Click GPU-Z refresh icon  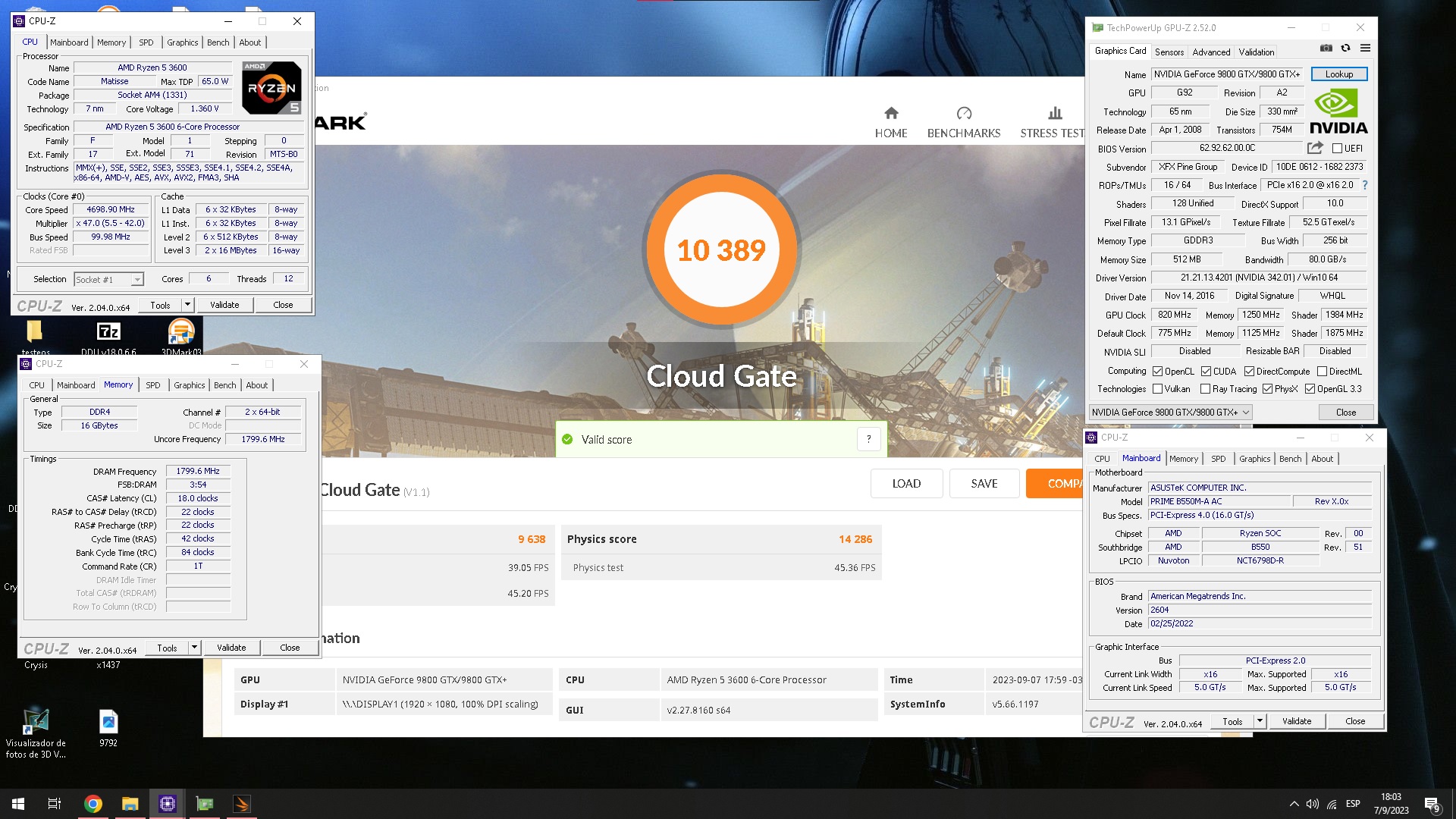coord(1345,48)
